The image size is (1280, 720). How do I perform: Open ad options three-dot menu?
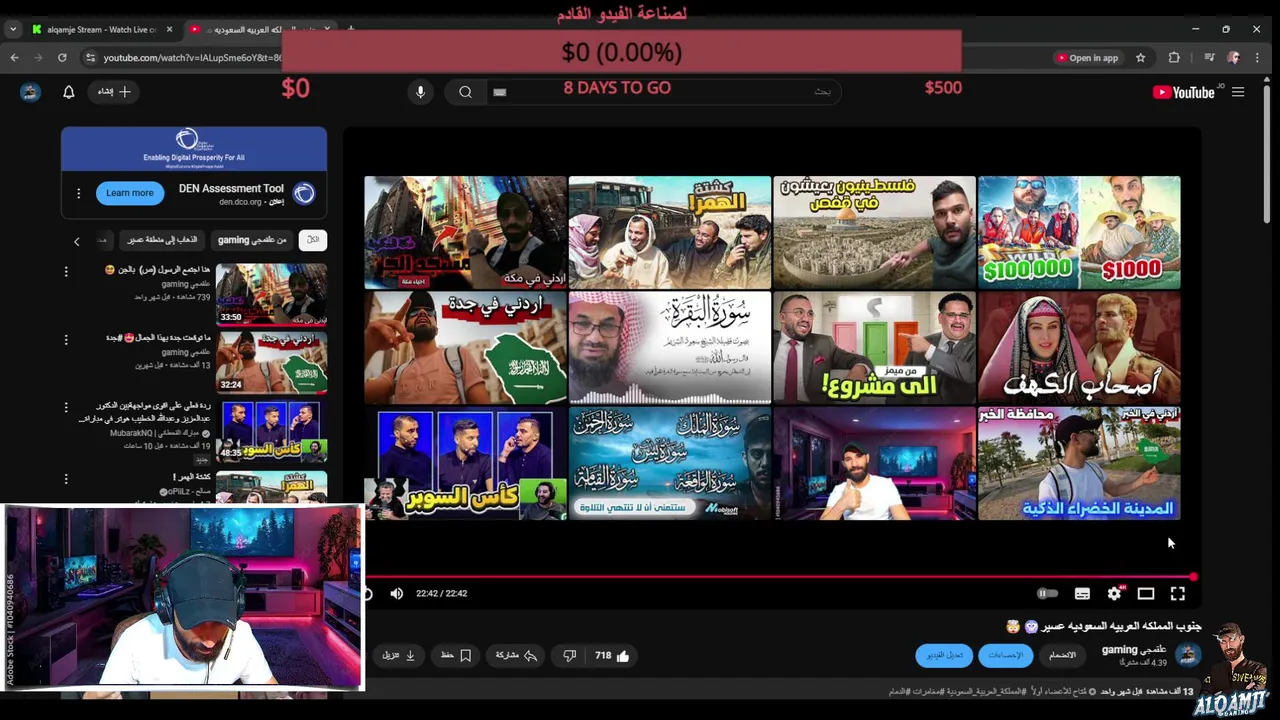[x=78, y=193]
